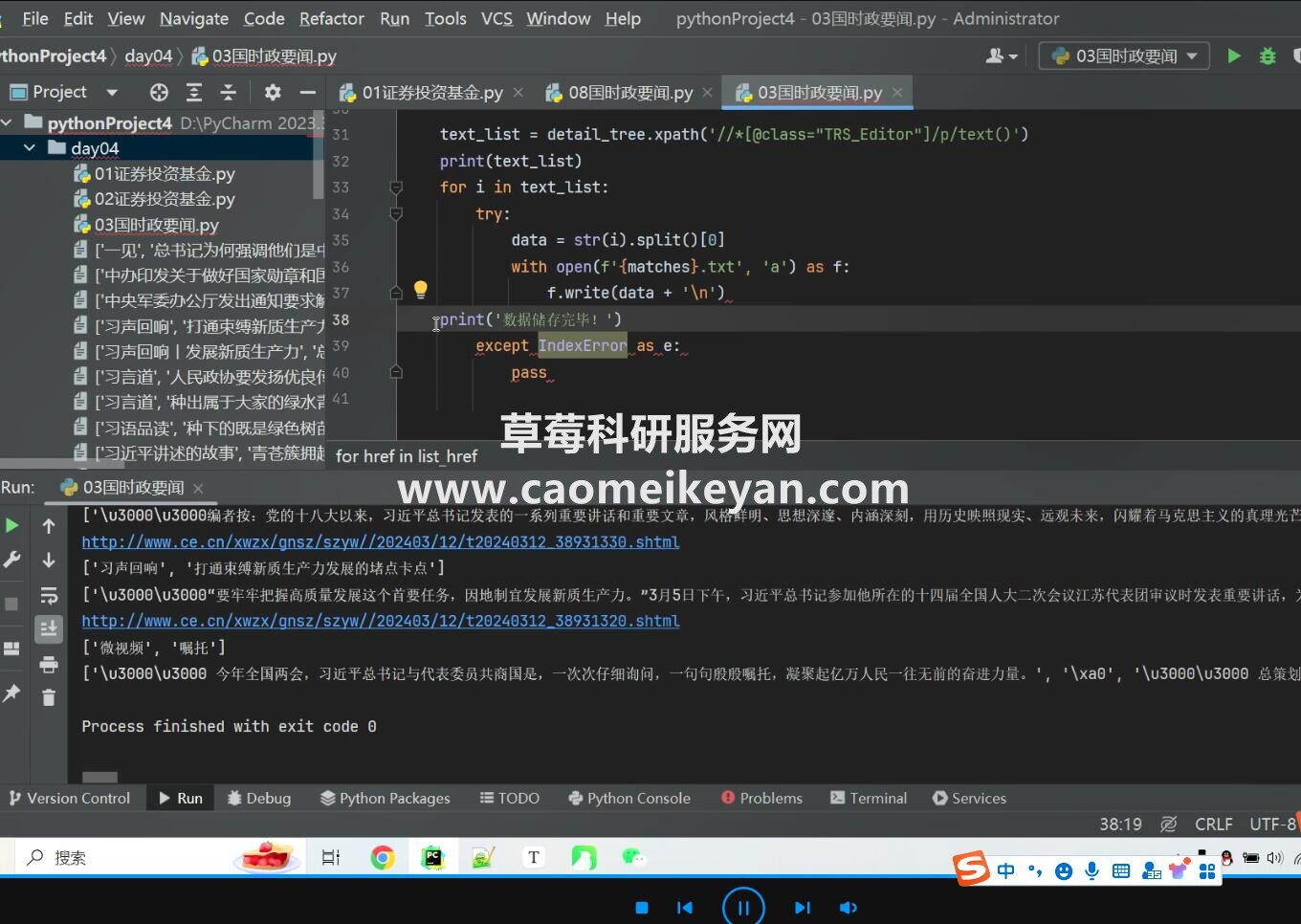Click the expand all icon in Project panel
Viewport: 1301px width, 924px height.
[x=193, y=92]
